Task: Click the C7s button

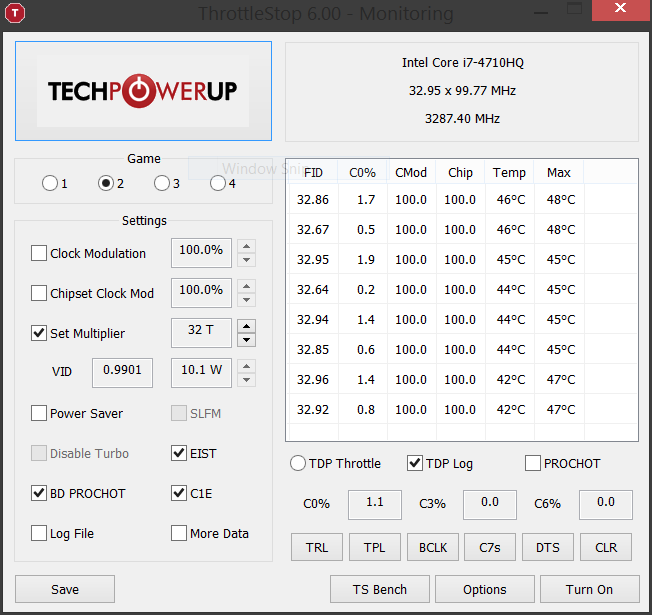Action: [490, 547]
